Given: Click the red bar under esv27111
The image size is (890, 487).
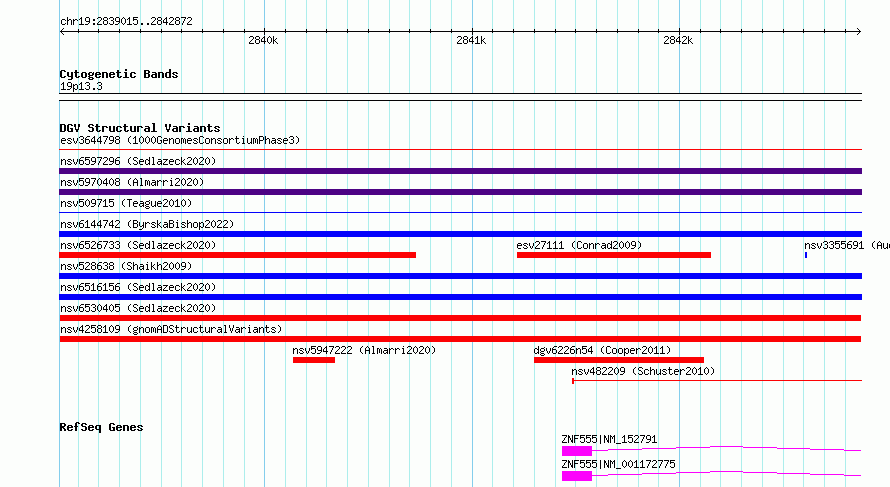Looking at the screenshot, I should [614, 255].
